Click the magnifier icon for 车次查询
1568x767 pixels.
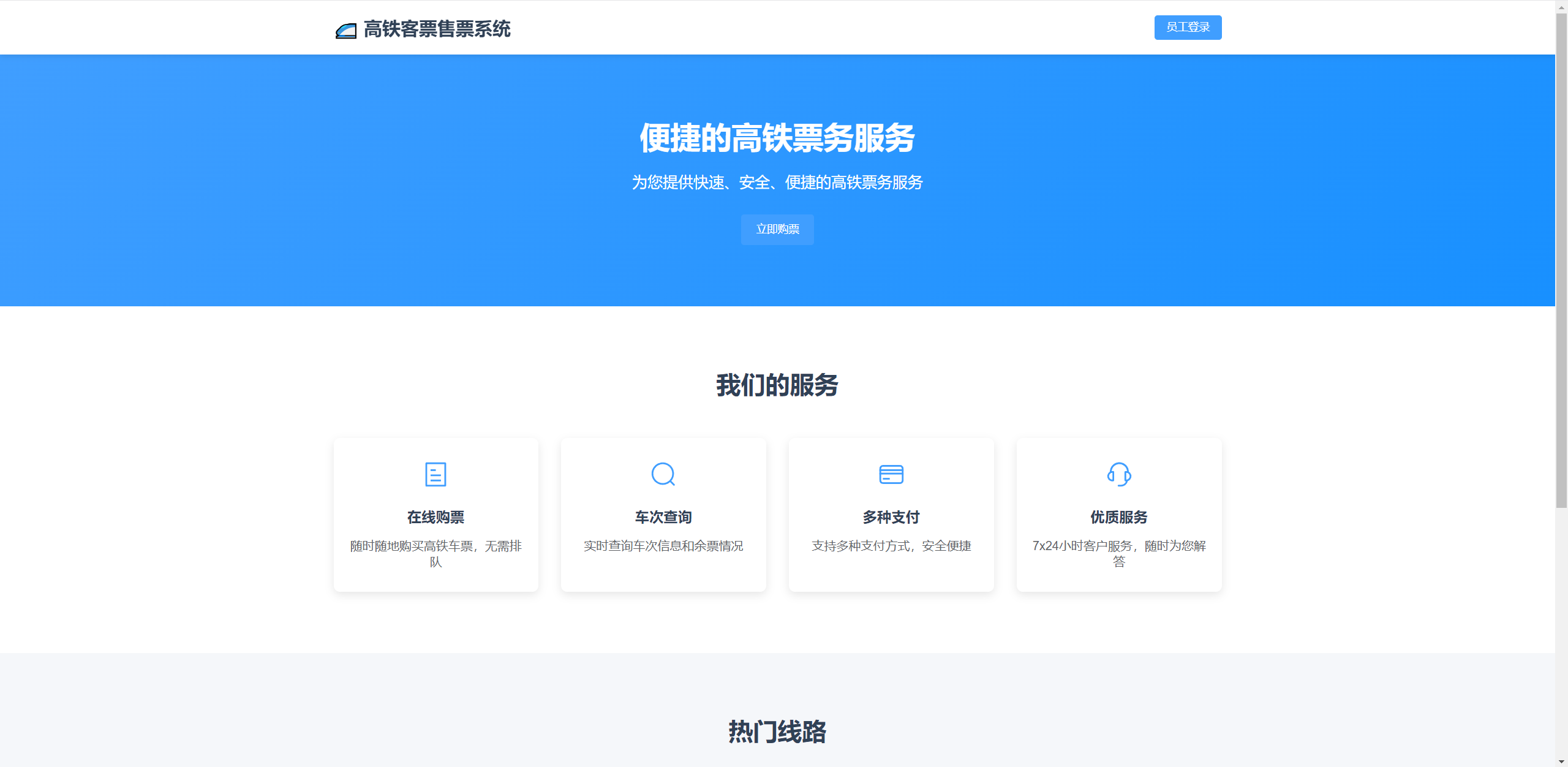[x=663, y=474]
